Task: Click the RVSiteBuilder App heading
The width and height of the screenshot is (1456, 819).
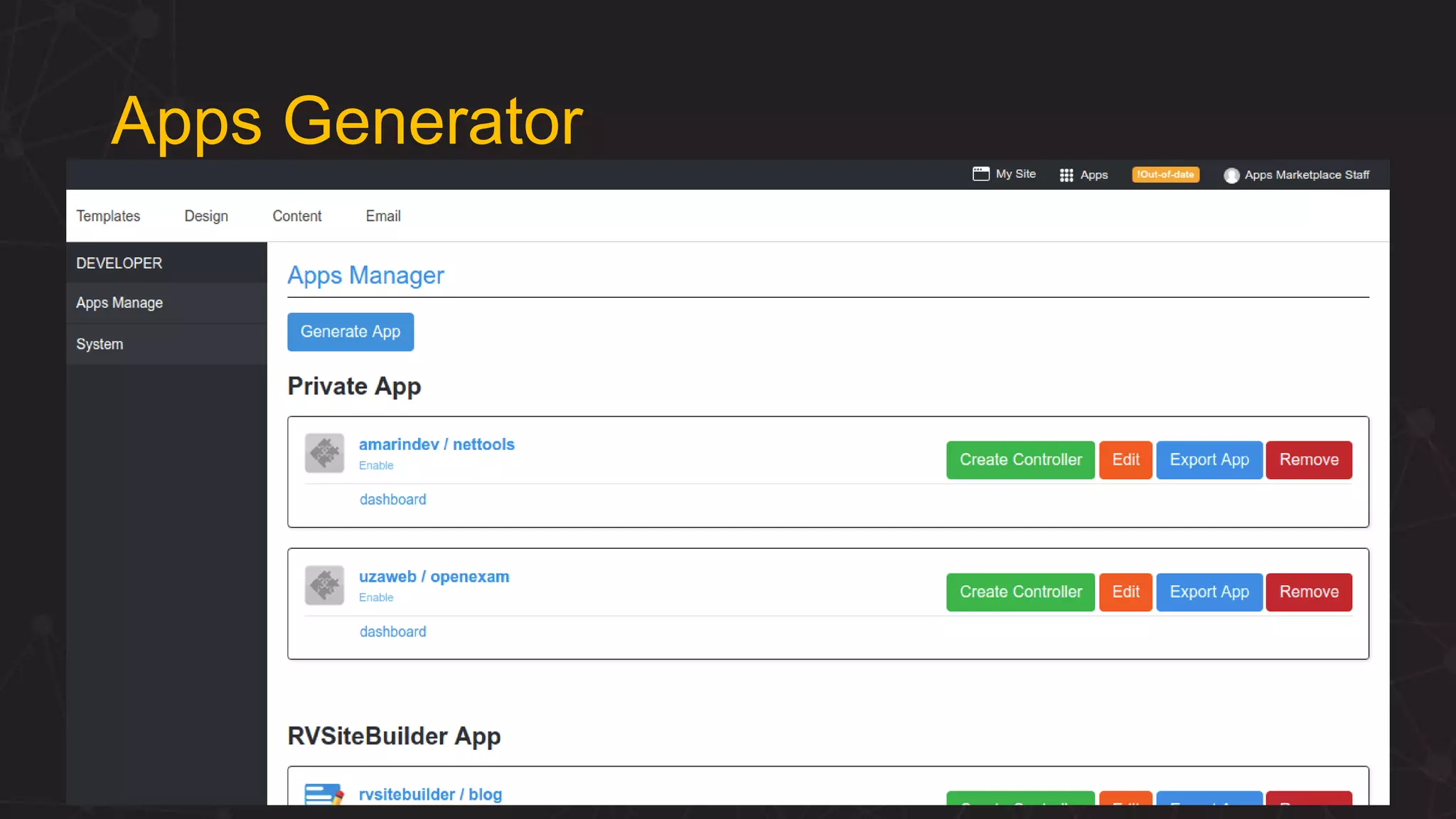Action: pos(394,736)
